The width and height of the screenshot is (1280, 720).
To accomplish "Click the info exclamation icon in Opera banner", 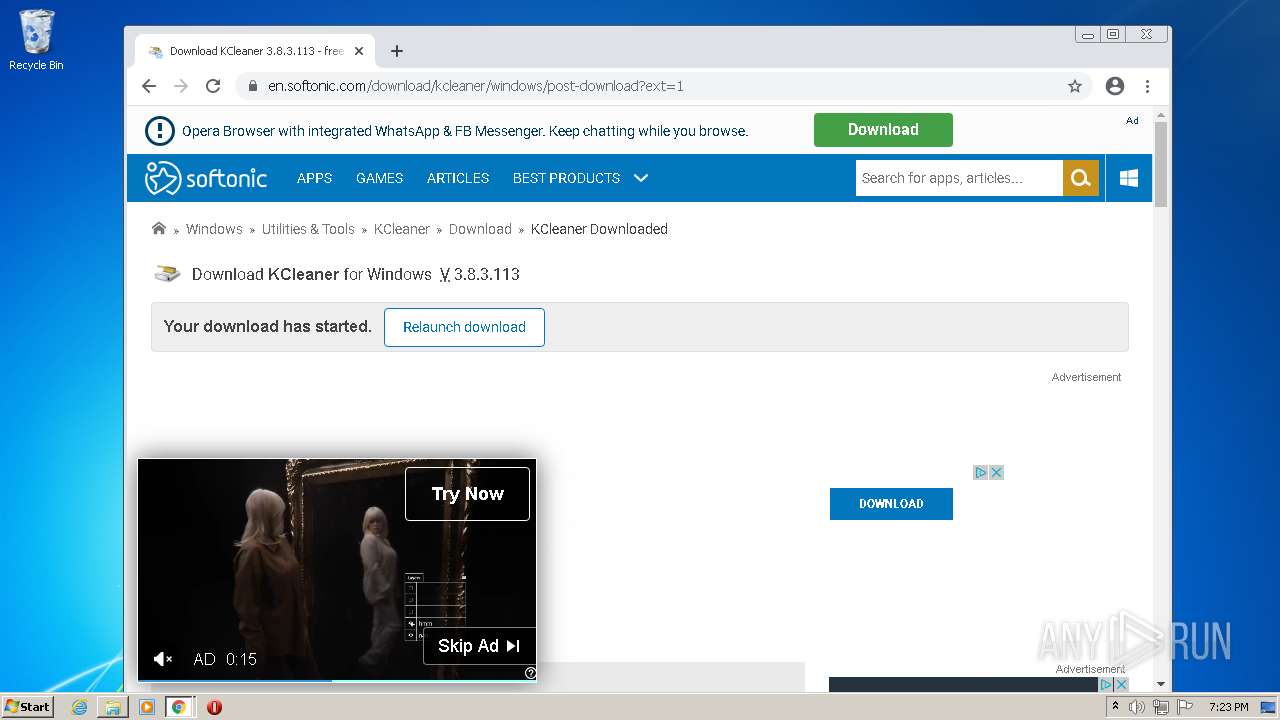I will coord(160,131).
